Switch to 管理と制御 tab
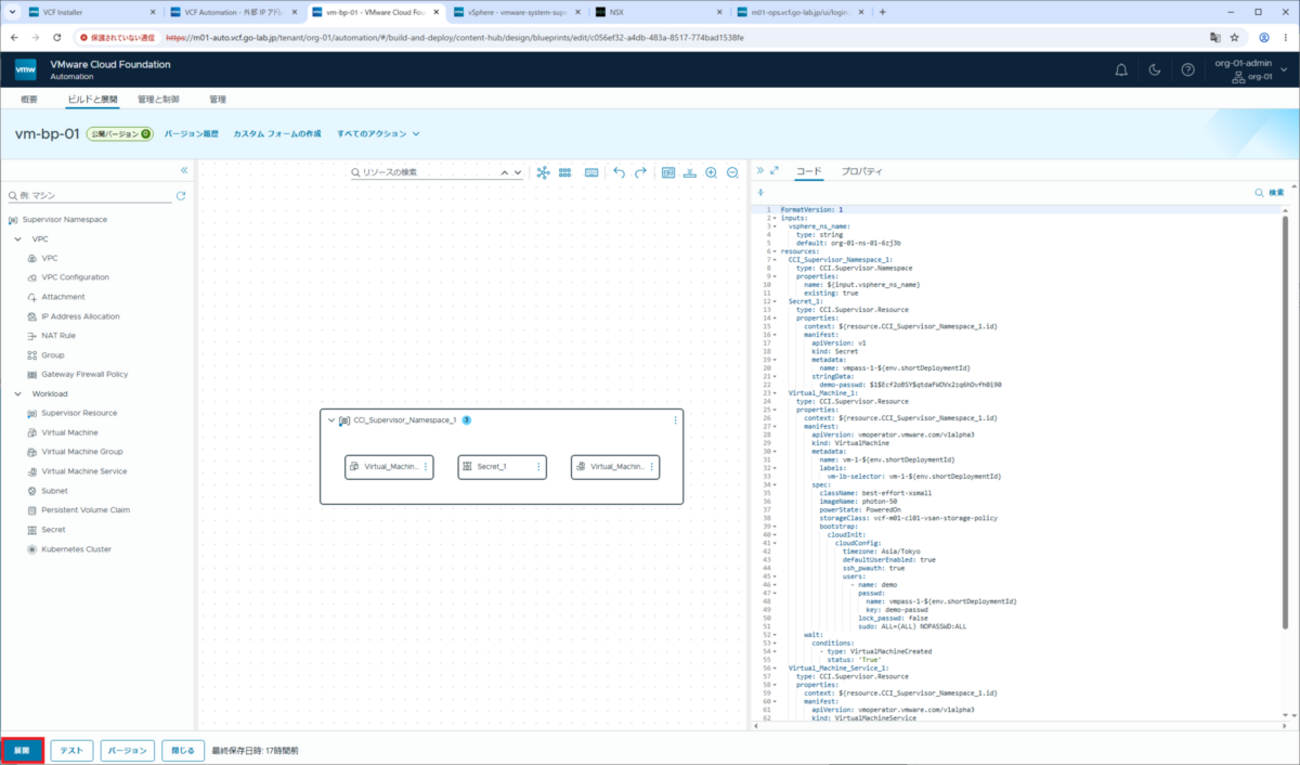 [x=158, y=100]
